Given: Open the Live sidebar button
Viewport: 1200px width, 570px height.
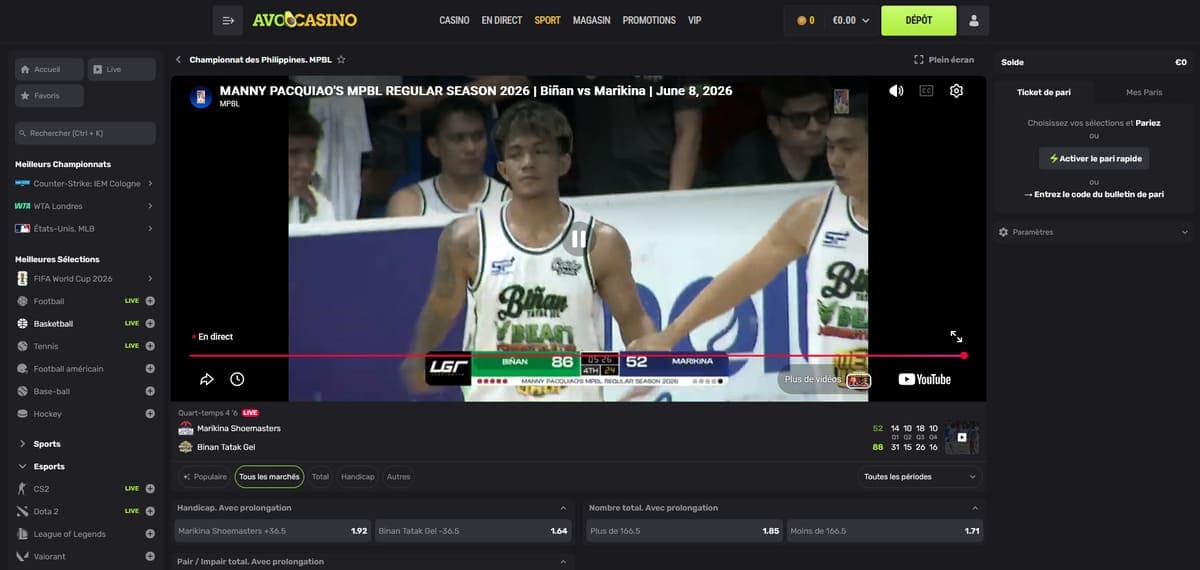Looking at the screenshot, I should point(121,69).
